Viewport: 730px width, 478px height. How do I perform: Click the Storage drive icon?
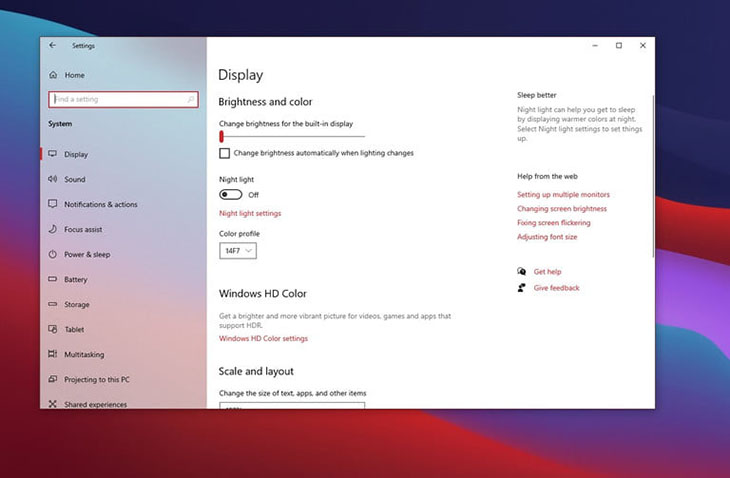[53, 304]
